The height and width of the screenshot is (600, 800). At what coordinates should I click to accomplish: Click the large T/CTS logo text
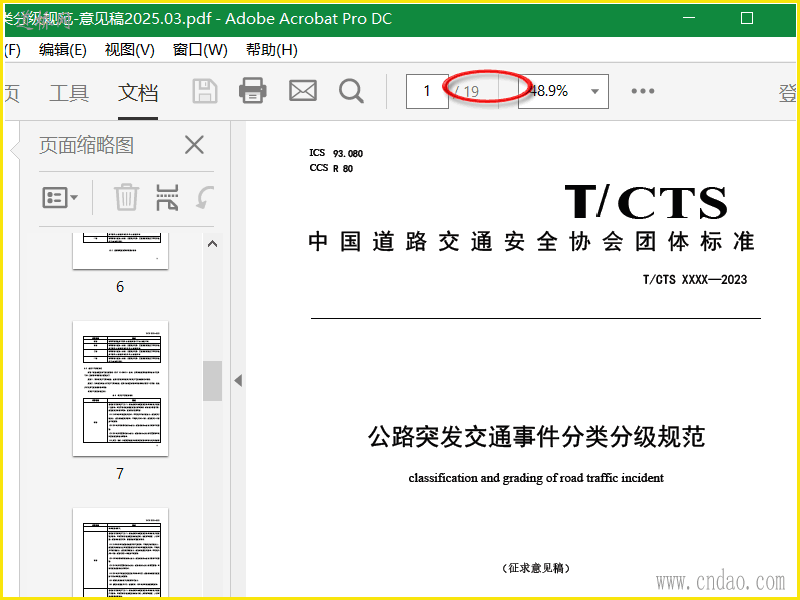646,202
